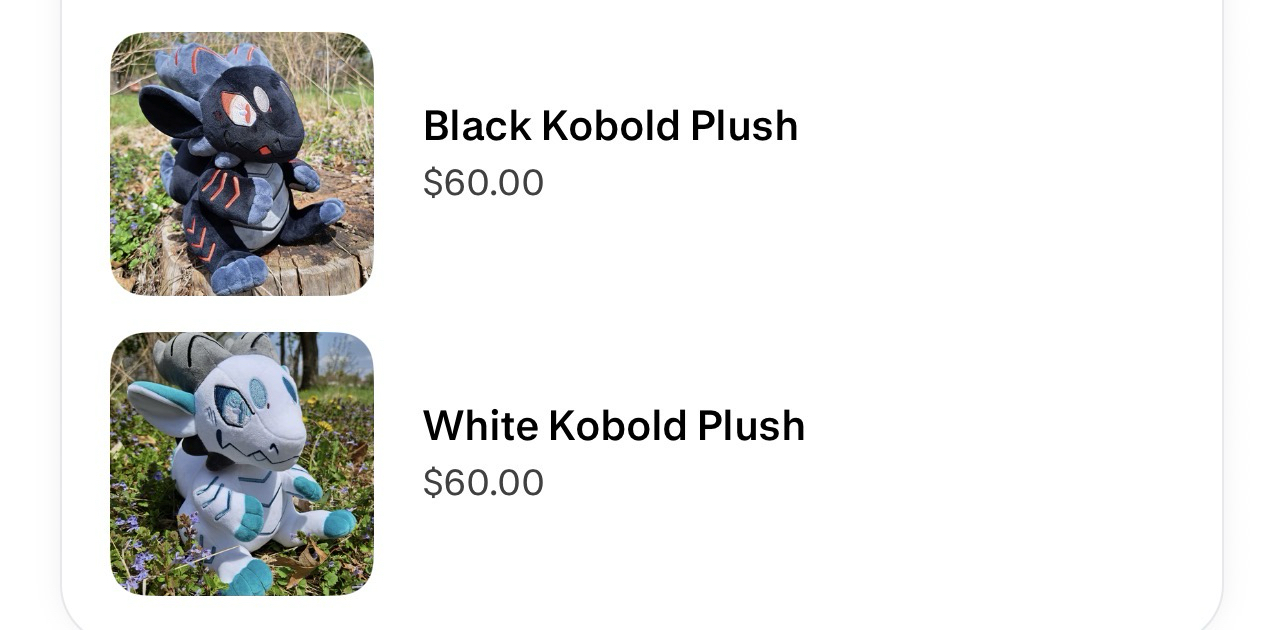Screen dimensions: 1284x630
Task: Click the black plush's dark ear
Action: pyautogui.click(x=165, y=108)
